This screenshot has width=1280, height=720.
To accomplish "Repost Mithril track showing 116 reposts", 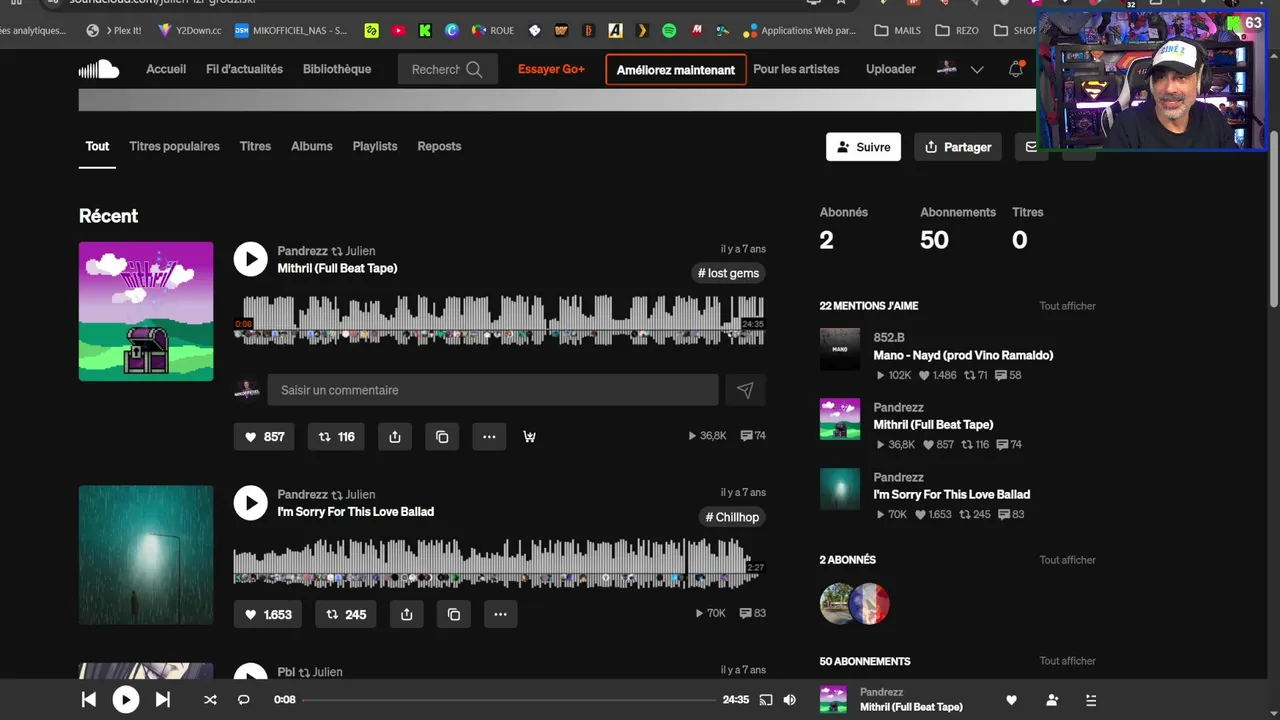I will tap(336, 436).
